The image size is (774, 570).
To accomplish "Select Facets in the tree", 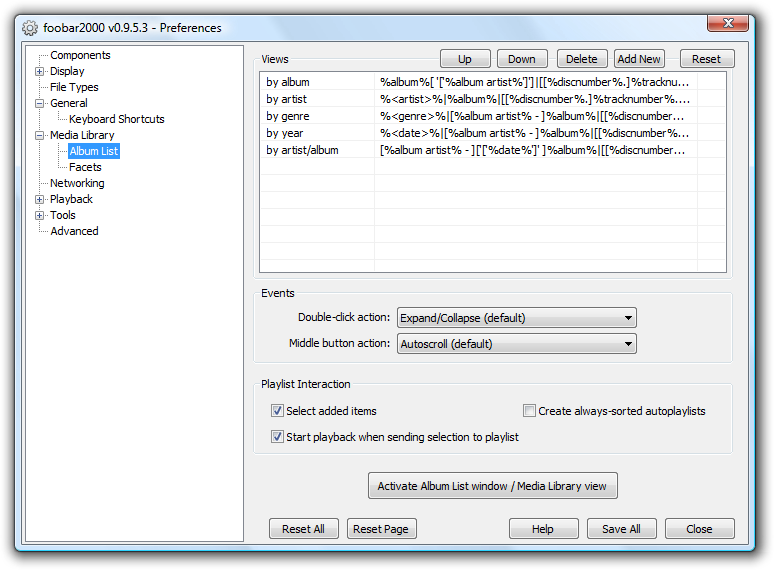I will 85,167.
